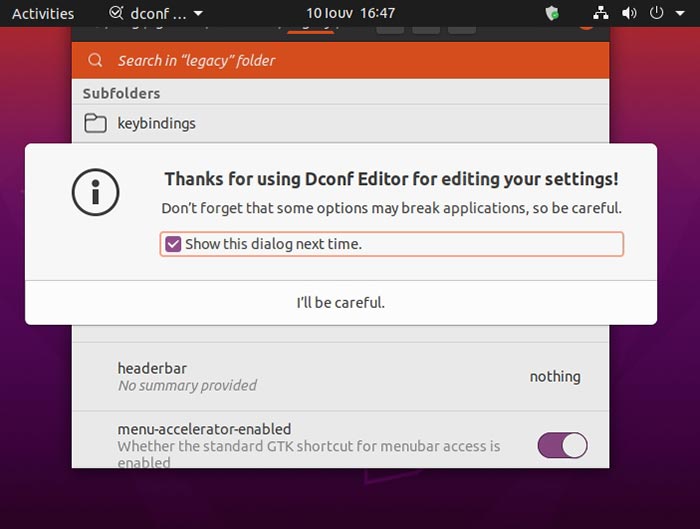The width and height of the screenshot is (700, 529).
Task: Click the I'll be careful button
Action: [x=341, y=303]
